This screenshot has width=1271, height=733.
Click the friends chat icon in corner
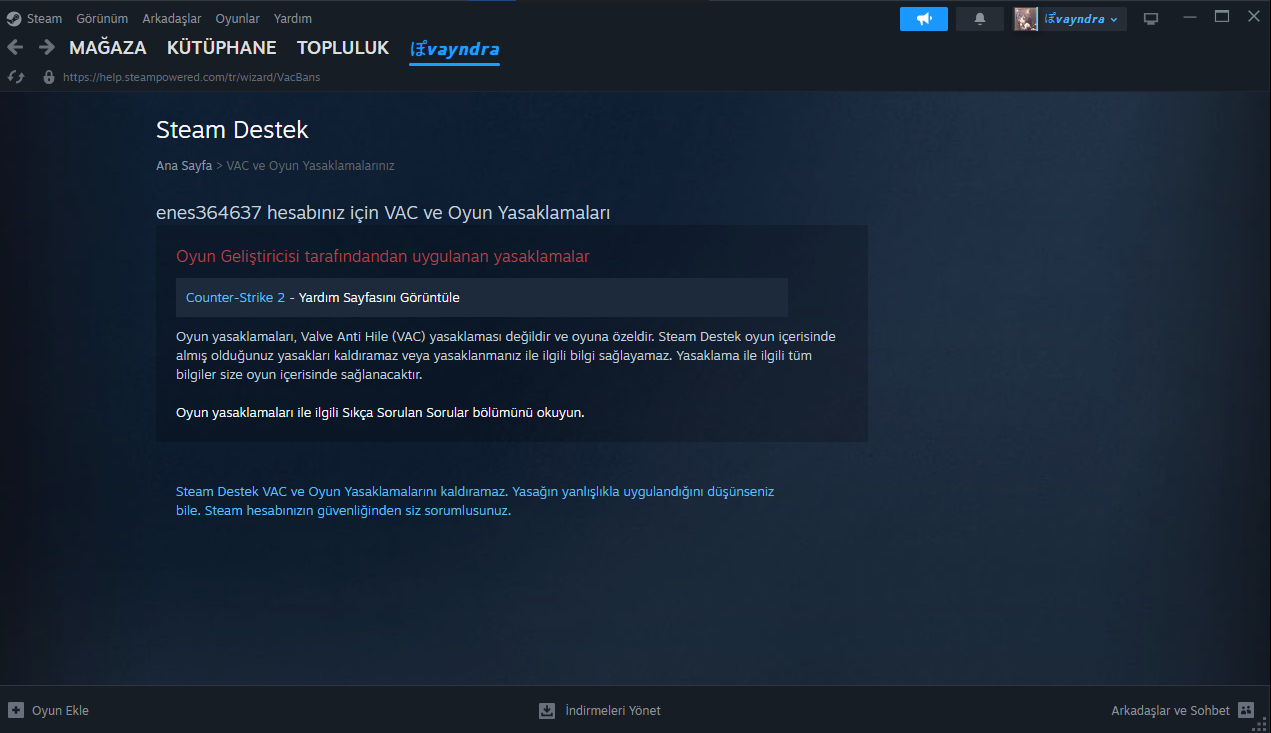1246,710
